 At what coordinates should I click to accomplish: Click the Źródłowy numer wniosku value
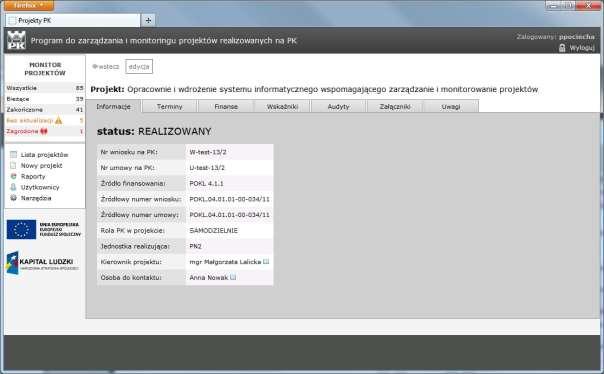(229, 199)
